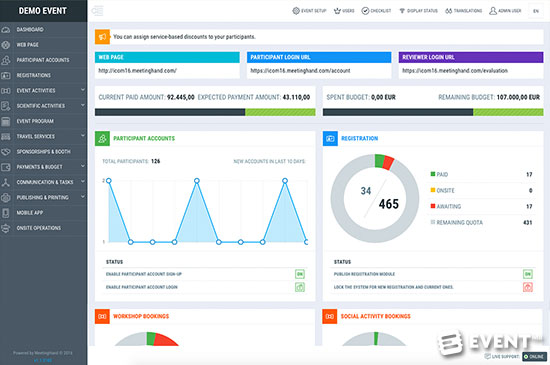Click the Participant Accounts sidebar icon
Viewport: 550px width, 365px height.
click(6, 60)
